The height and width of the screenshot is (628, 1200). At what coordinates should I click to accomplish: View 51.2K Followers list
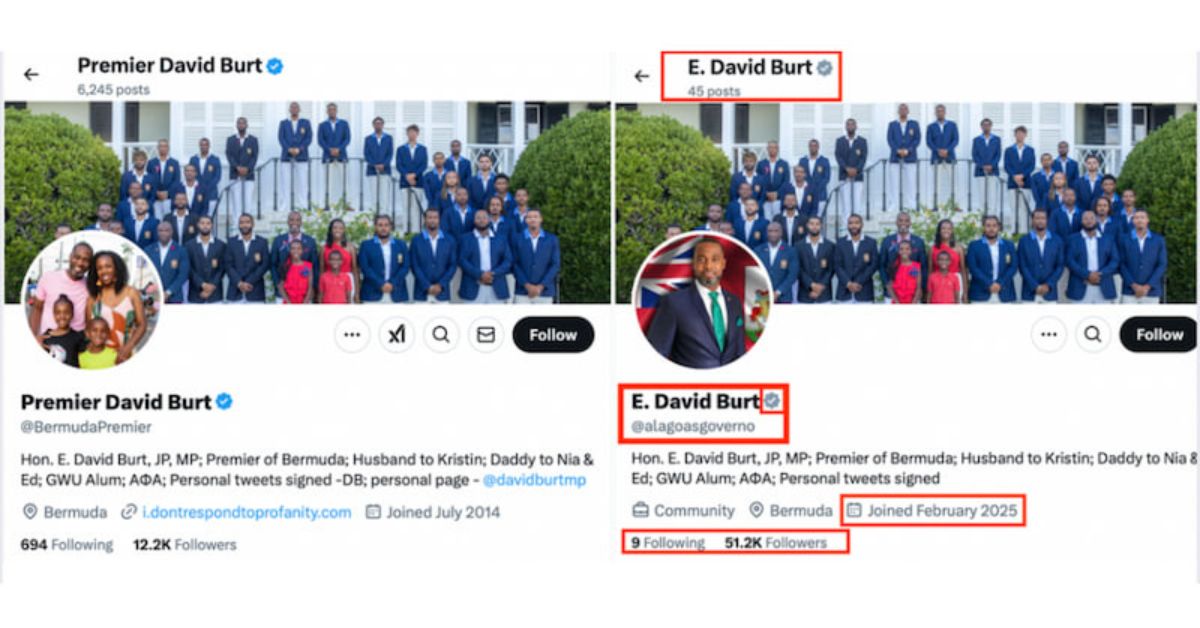[x=776, y=543]
